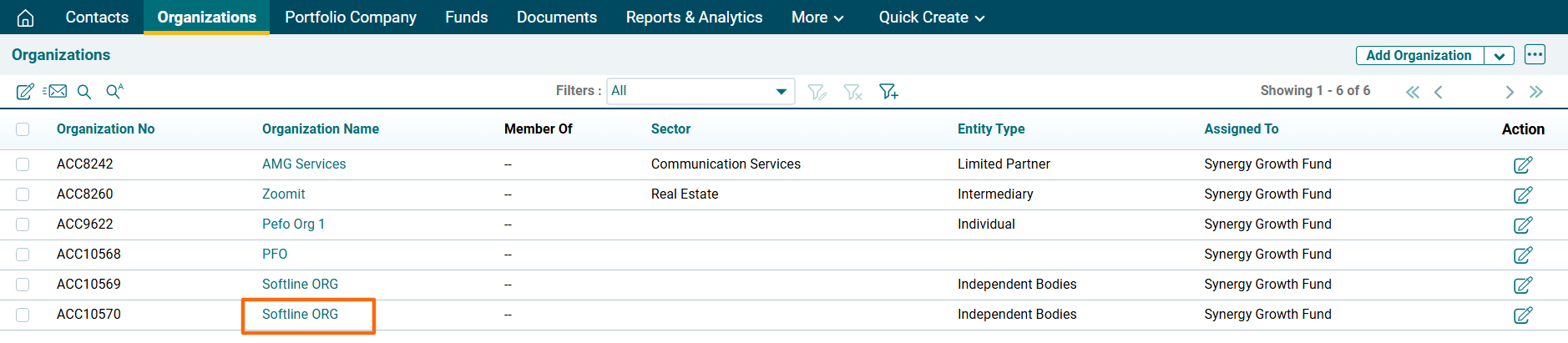Switch to the Portfolio Company tab
The image size is (1568, 343).
click(x=350, y=18)
